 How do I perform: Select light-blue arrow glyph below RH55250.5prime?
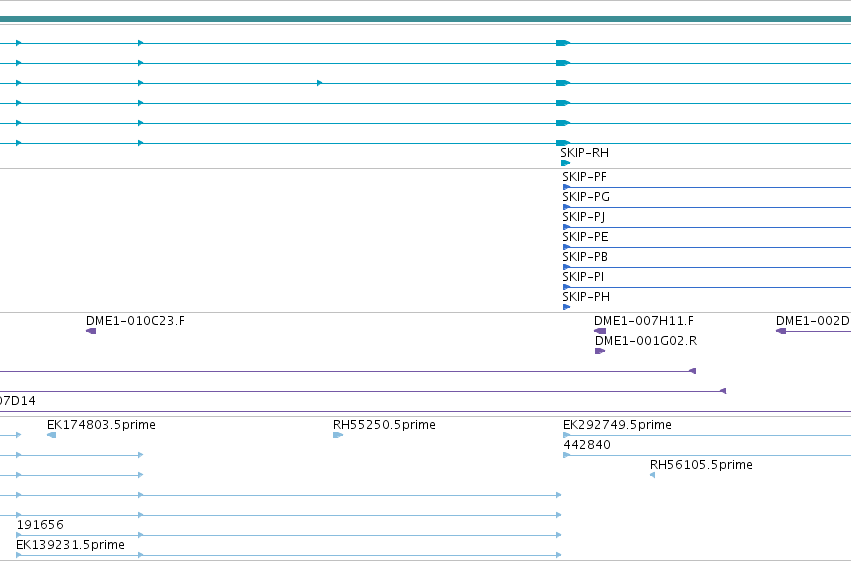tap(338, 435)
